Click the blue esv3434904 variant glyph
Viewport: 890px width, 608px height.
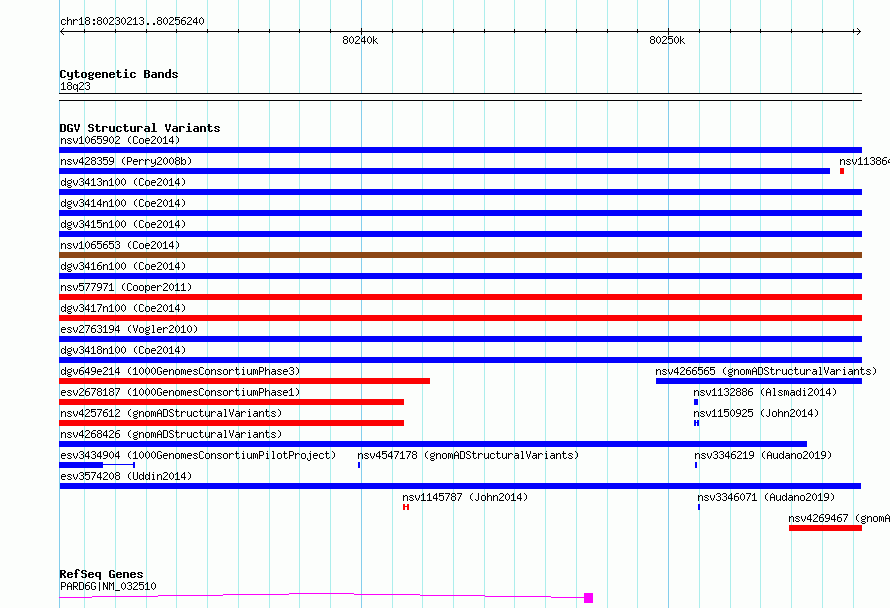(x=97, y=465)
